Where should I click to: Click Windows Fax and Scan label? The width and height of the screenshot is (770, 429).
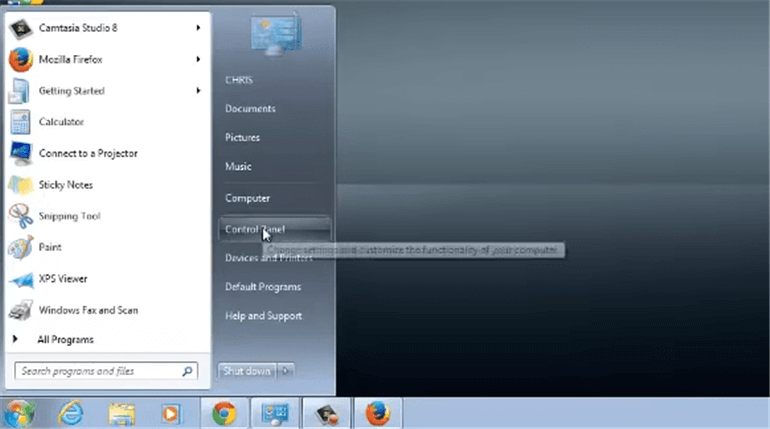[x=88, y=310]
